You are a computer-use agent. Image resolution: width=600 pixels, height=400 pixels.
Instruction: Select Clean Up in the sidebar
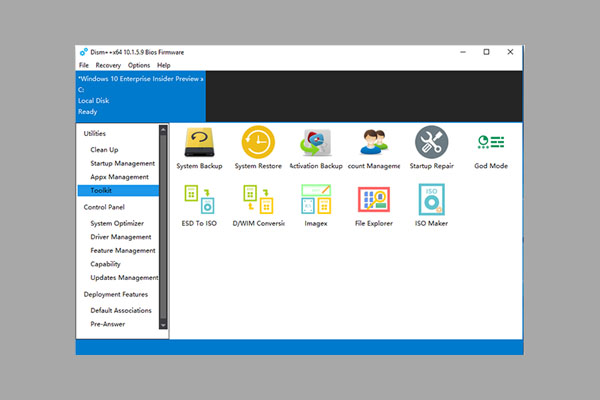tap(104, 150)
